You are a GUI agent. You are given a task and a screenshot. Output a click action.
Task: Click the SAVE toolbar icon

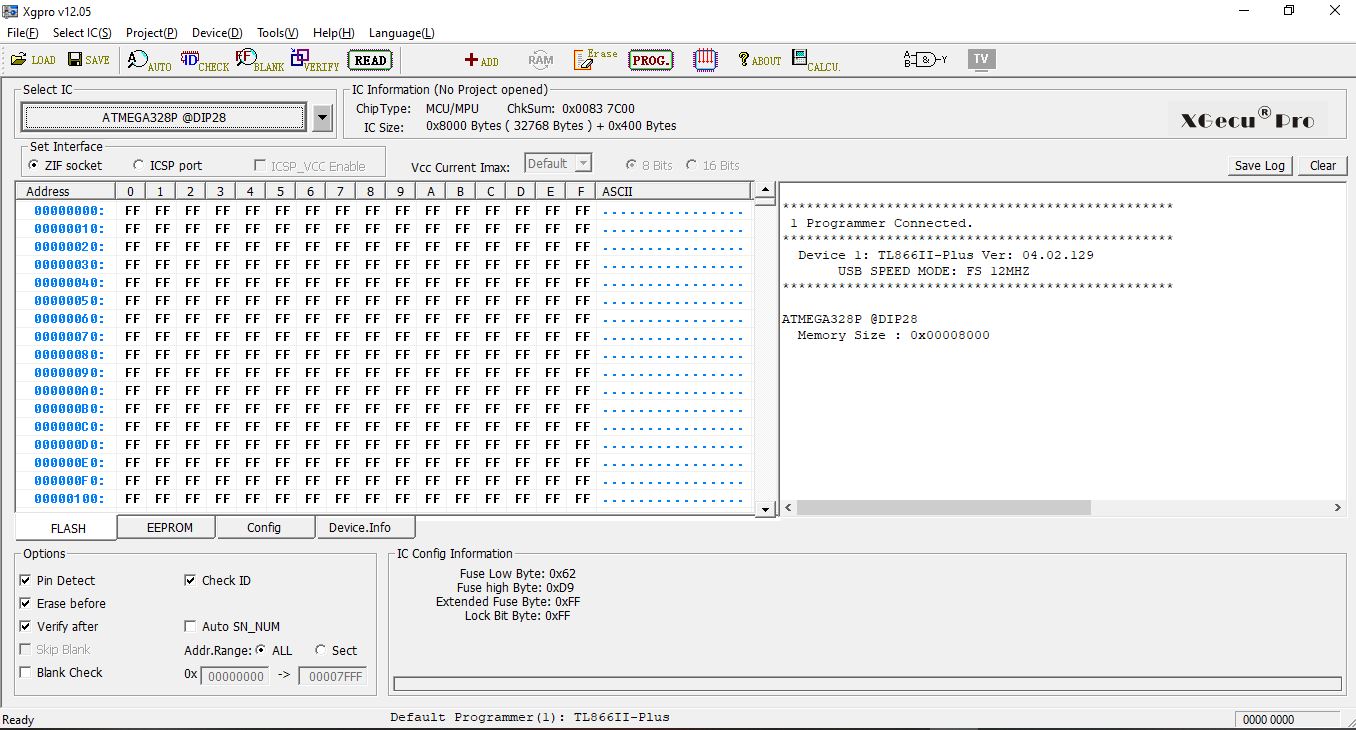[x=89, y=60]
